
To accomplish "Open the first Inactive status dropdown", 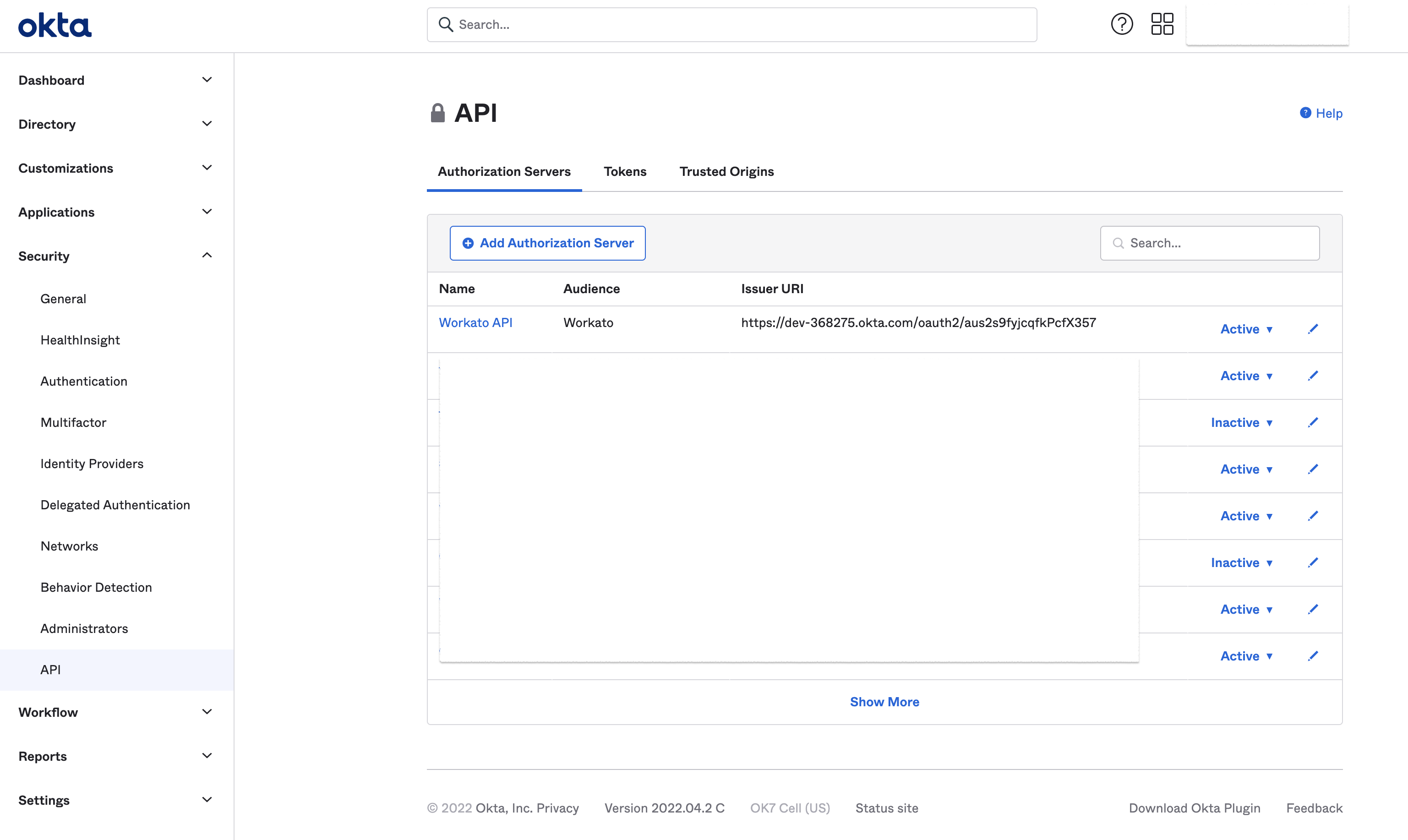I will tap(1242, 422).
